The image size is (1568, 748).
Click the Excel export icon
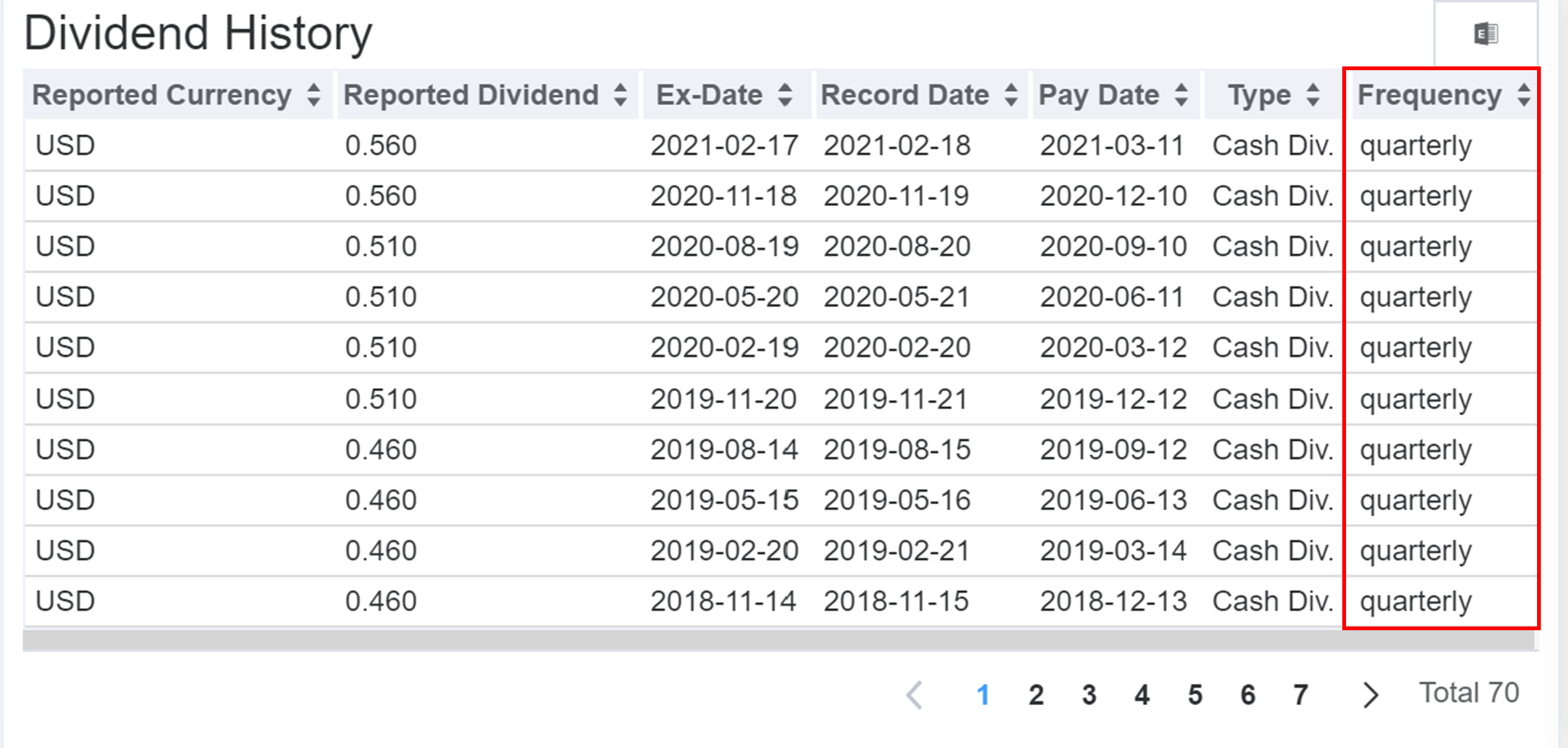1486,34
